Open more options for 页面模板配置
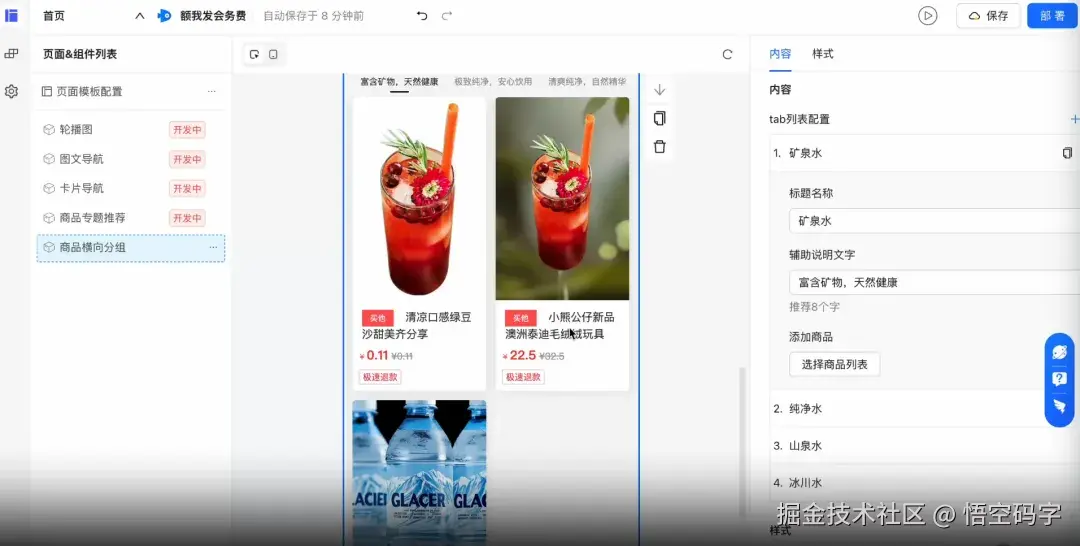 [211, 91]
